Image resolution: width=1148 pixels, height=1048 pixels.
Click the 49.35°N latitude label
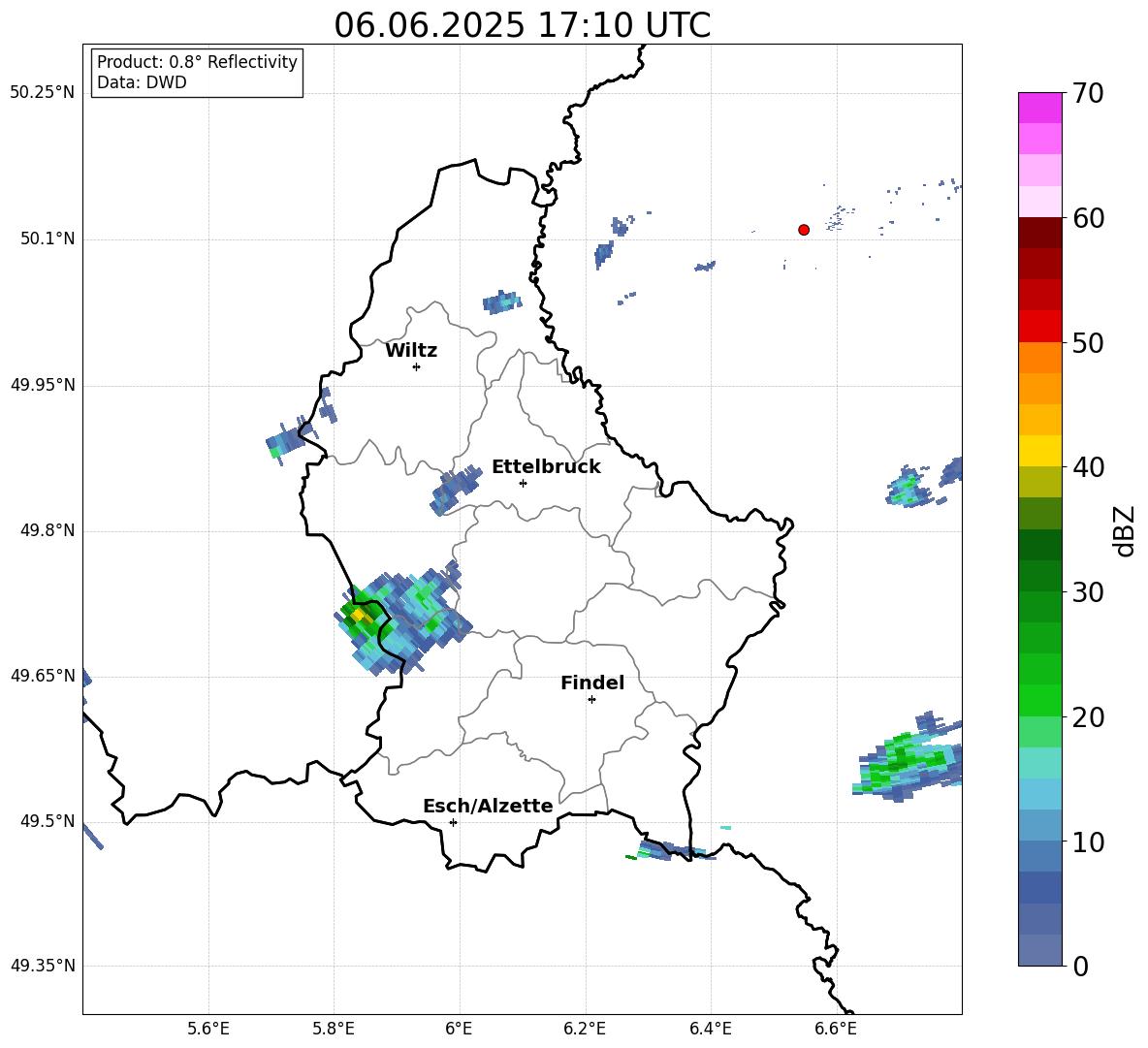pos(43,966)
